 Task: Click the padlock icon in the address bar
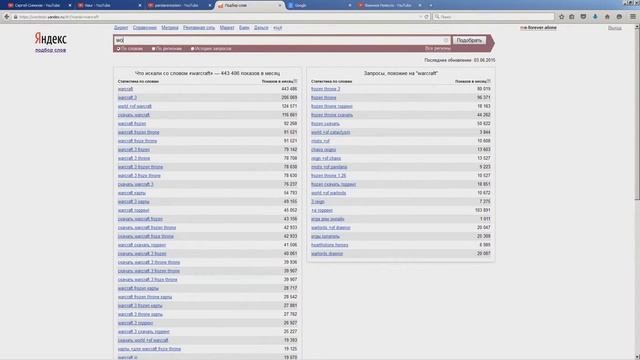click(16, 17)
